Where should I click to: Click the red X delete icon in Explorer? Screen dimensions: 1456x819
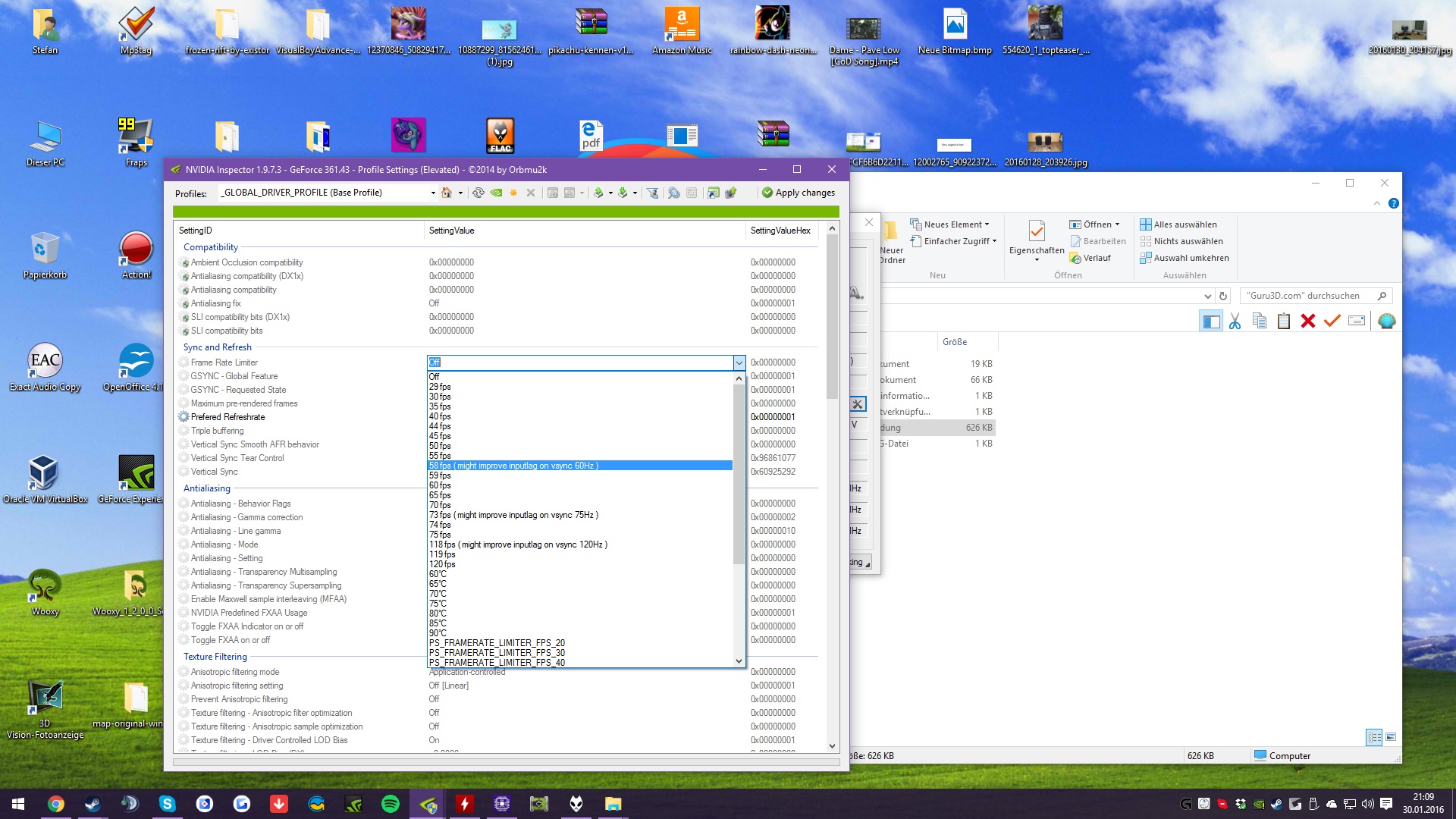1307,321
